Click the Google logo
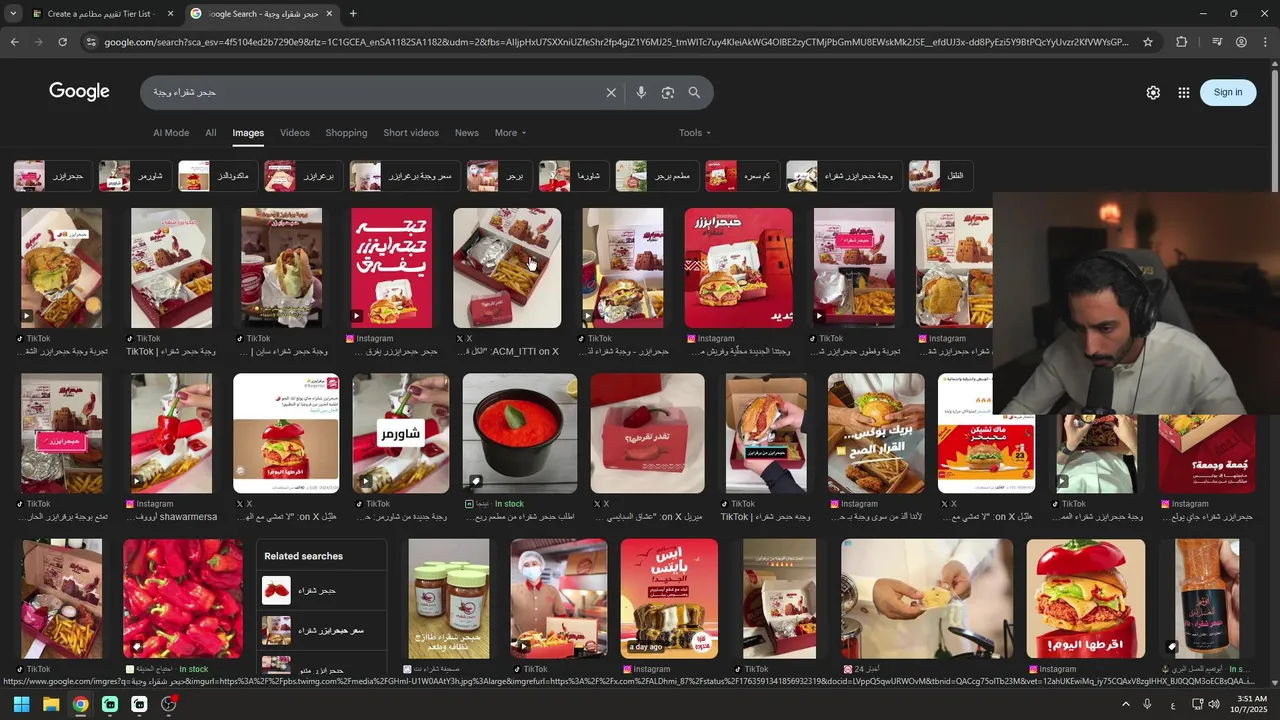Screen dimensions: 1280x720 coord(79,92)
